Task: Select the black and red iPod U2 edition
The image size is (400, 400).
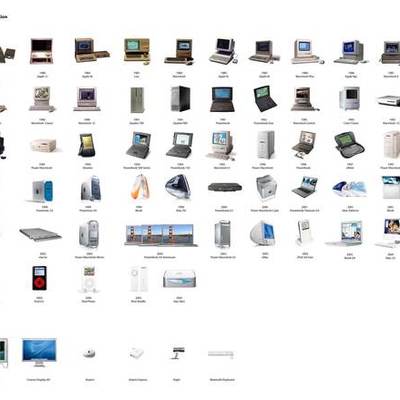Action: [39, 279]
